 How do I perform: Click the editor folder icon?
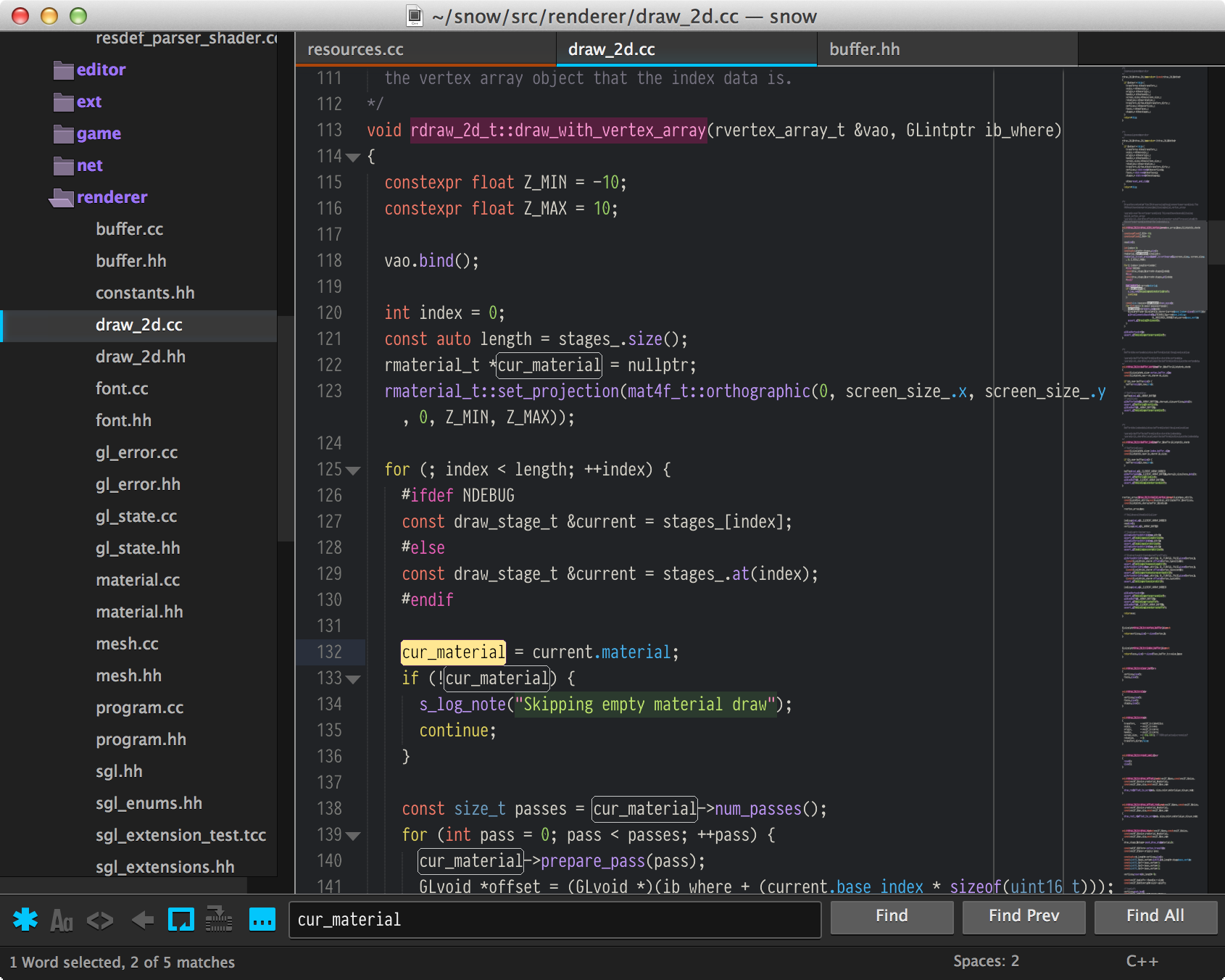point(64,70)
